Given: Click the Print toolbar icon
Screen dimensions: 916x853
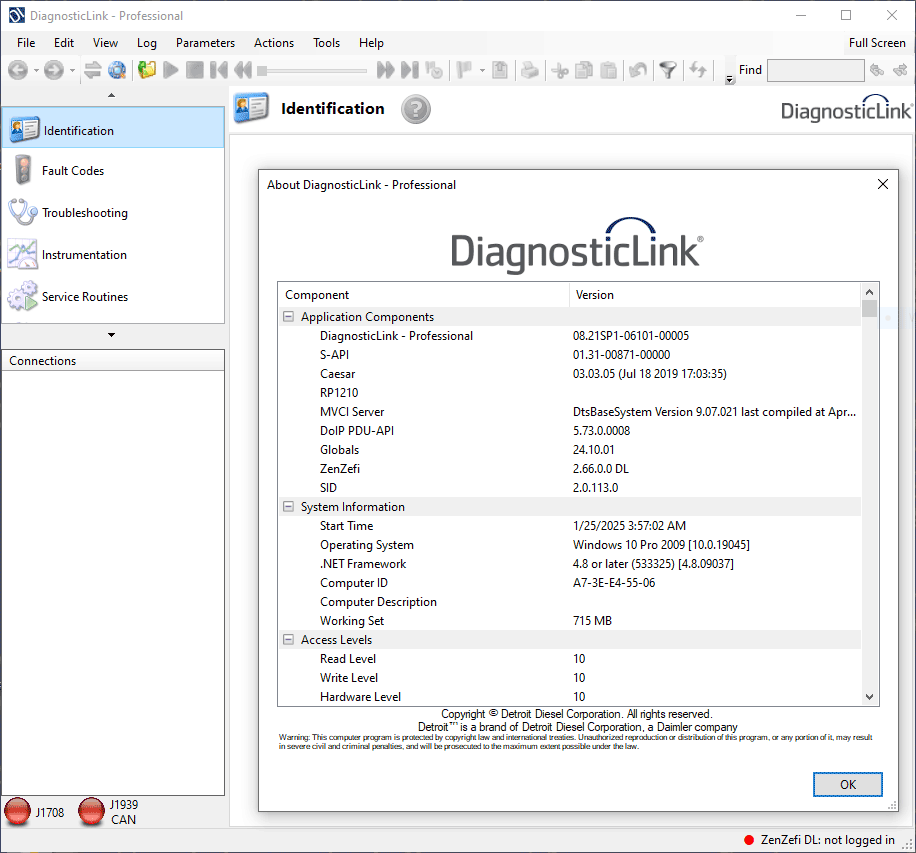Looking at the screenshot, I should pos(530,70).
